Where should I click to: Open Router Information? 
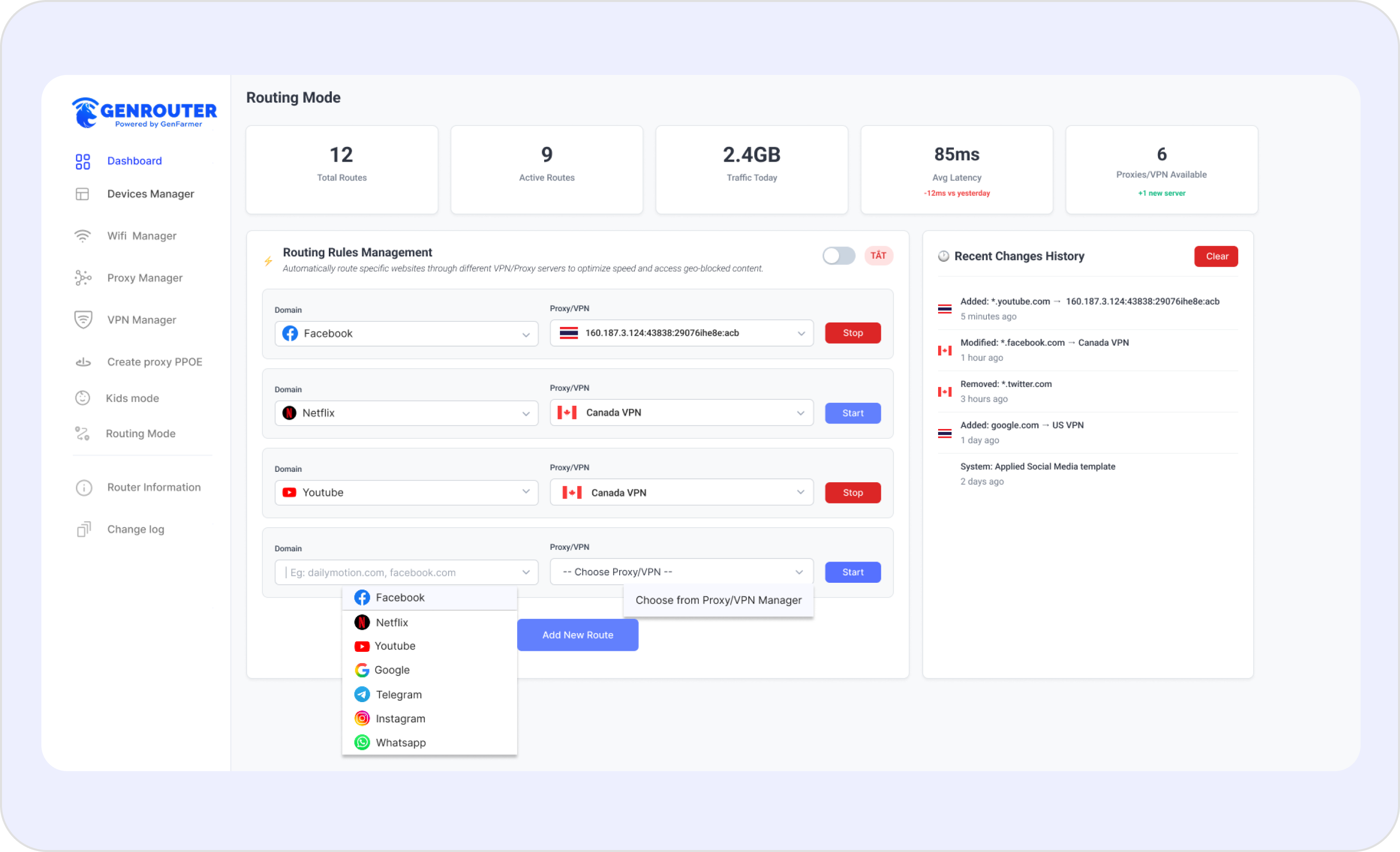coord(153,487)
